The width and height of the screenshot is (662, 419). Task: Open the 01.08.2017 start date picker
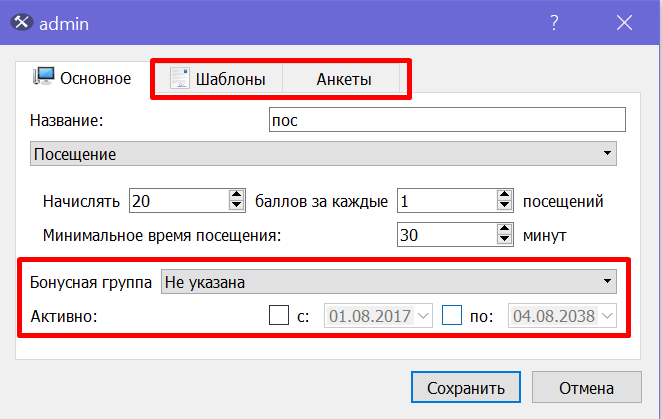click(378, 316)
